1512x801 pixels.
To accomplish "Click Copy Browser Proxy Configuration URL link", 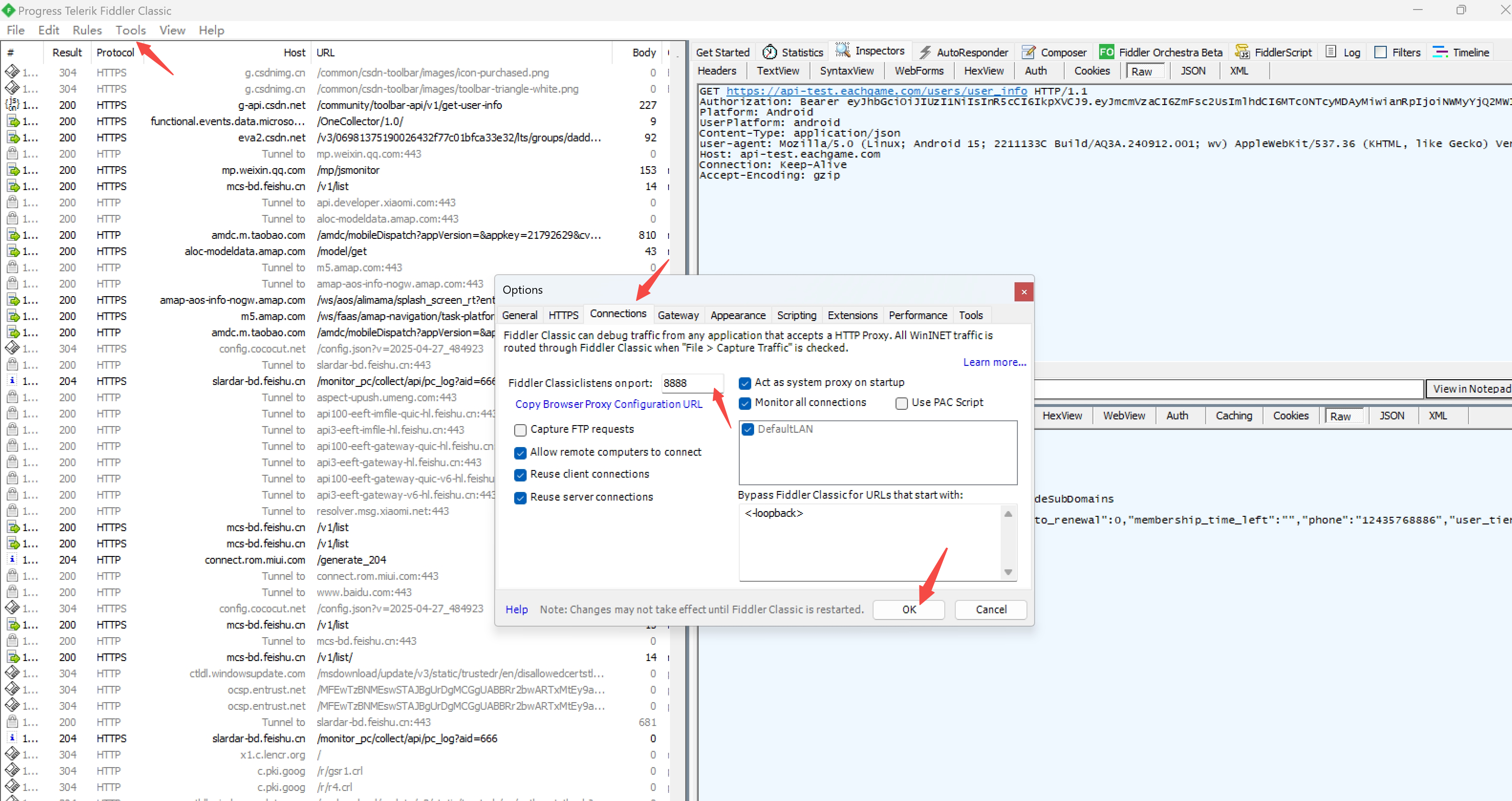I will pyautogui.click(x=608, y=404).
